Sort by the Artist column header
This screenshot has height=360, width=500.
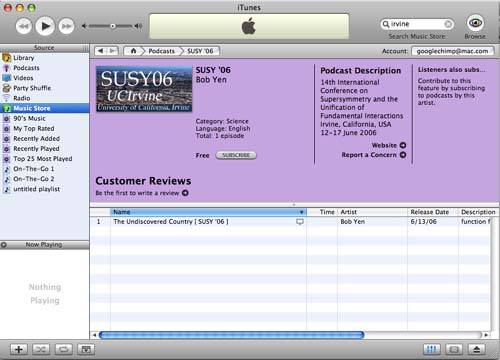[372, 212]
